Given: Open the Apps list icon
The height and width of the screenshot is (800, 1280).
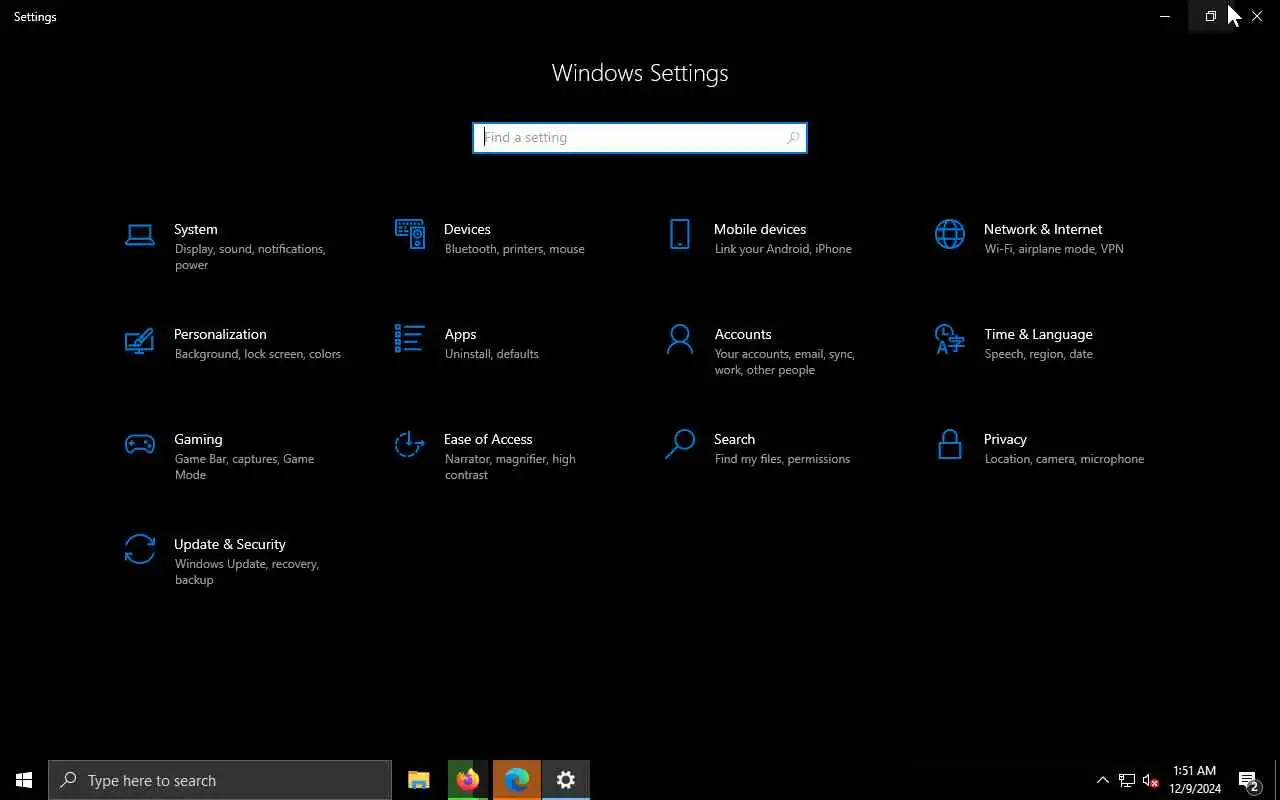Looking at the screenshot, I should pyautogui.click(x=410, y=338).
